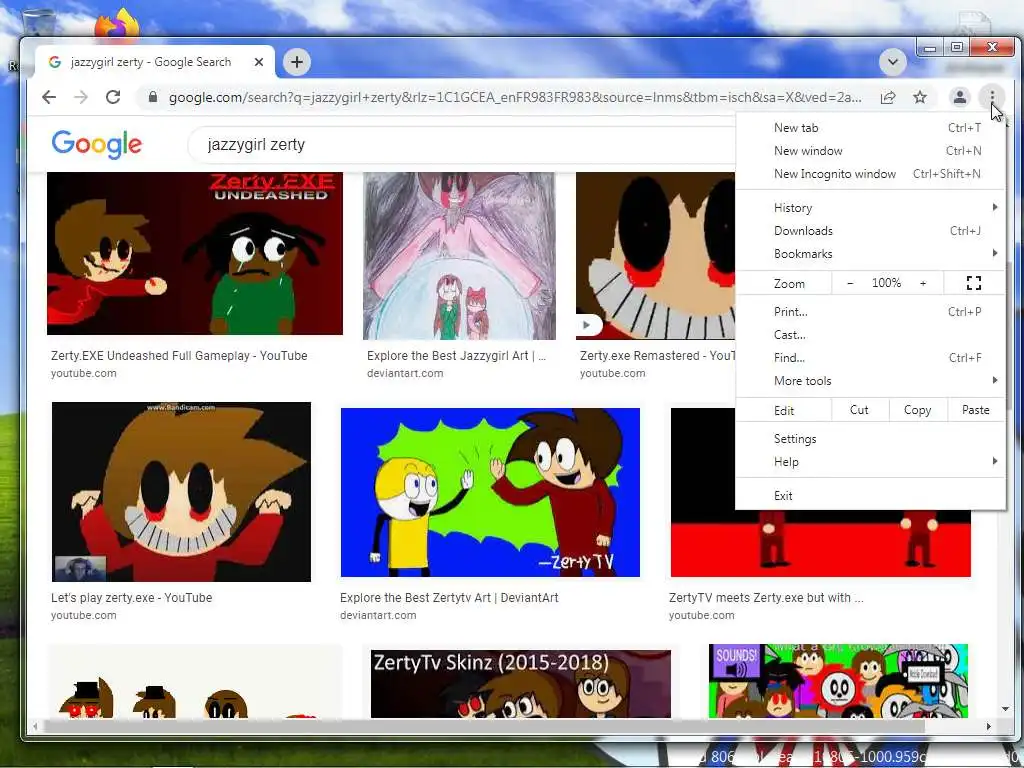Choose Cast... from the menu
This screenshot has height=768, width=1024.
(x=870, y=334)
